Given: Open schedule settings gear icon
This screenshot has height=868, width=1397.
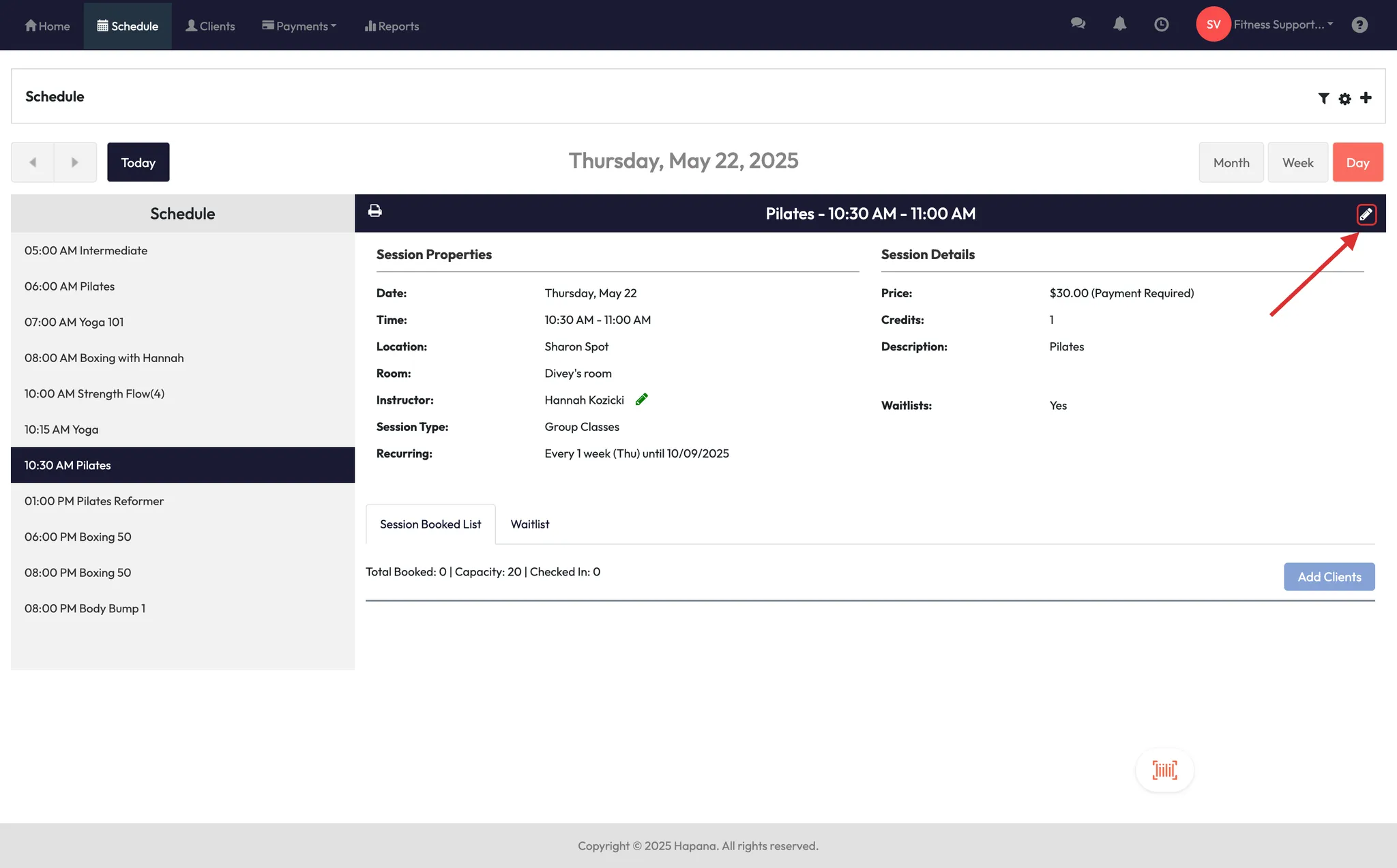Looking at the screenshot, I should (x=1344, y=99).
